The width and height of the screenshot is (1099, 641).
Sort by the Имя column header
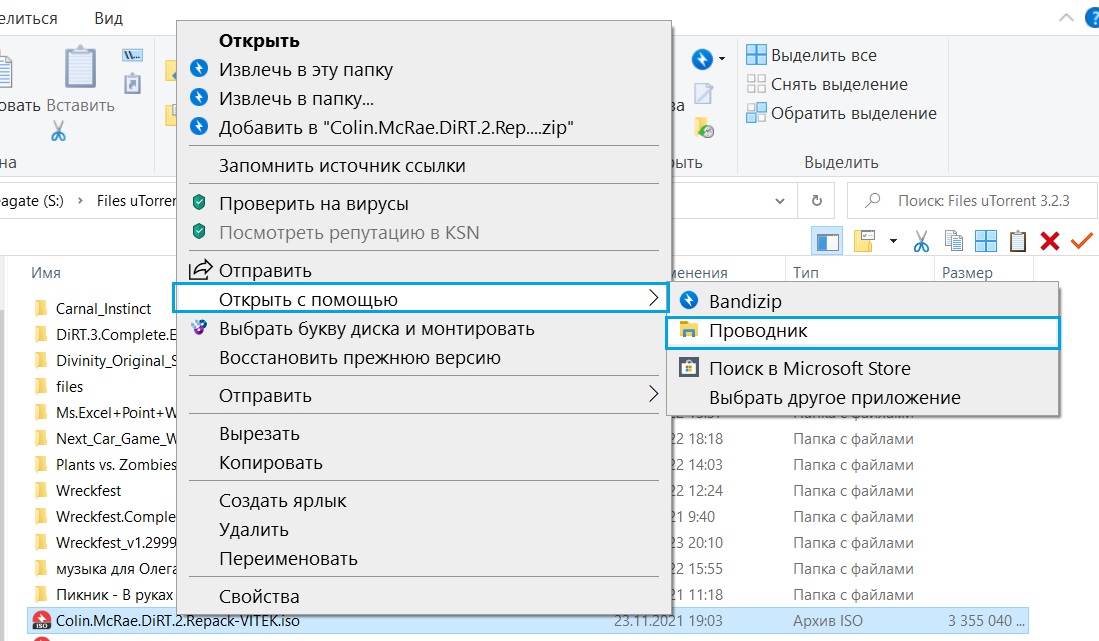(46, 273)
